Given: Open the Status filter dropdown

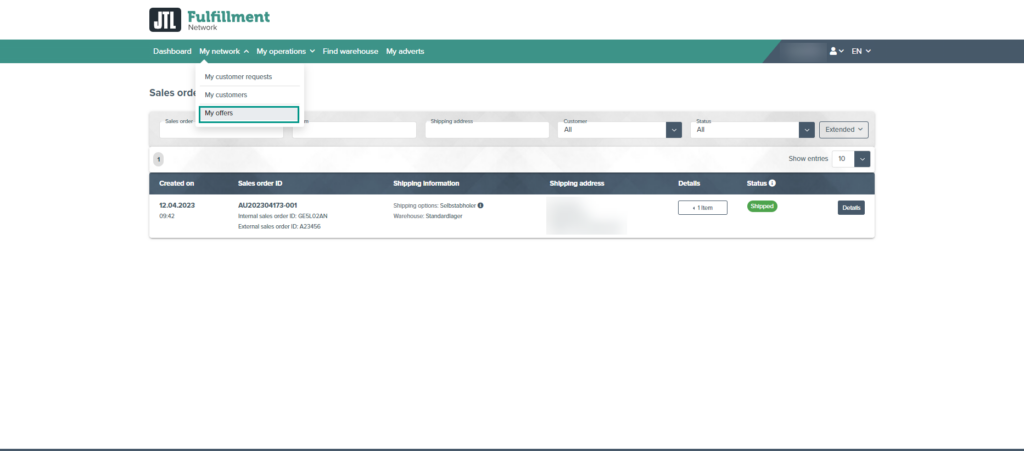Looking at the screenshot, I should point(752,129).
